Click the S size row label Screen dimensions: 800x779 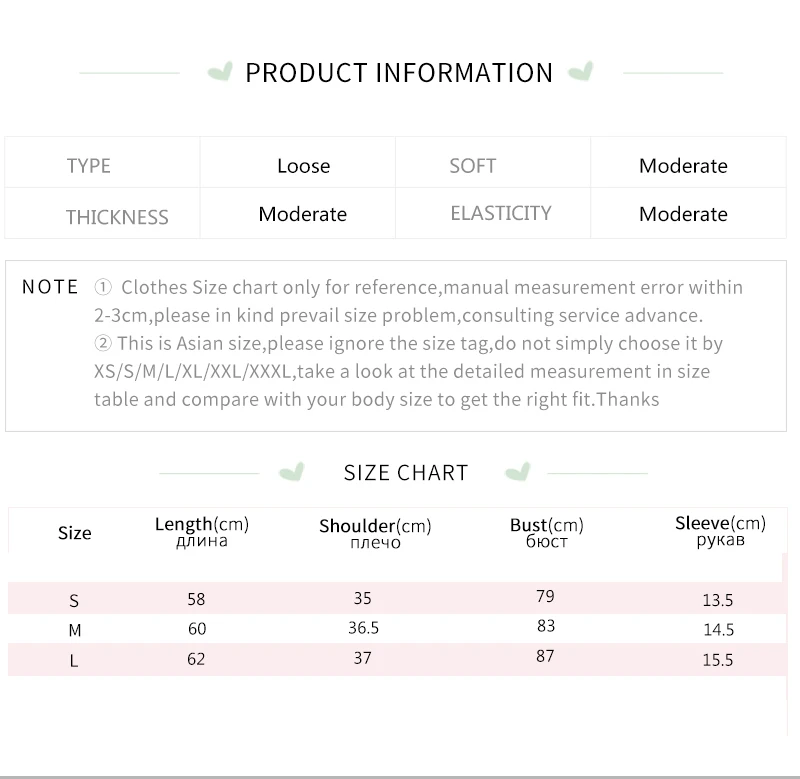(x=74, y=600)
